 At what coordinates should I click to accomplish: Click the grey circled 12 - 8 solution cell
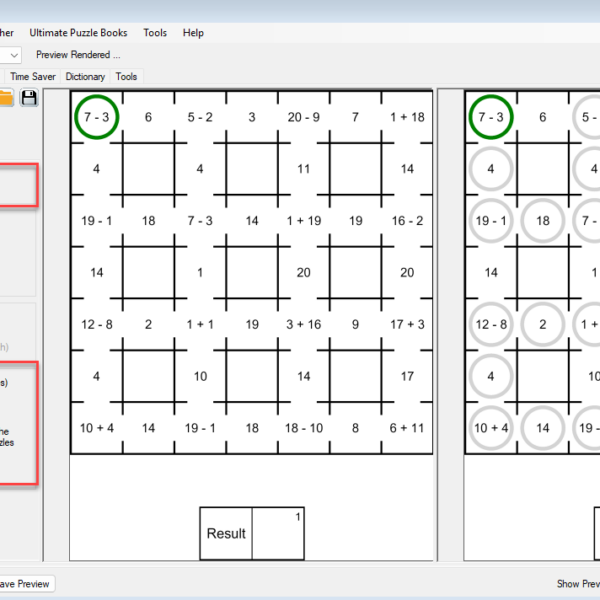pyautogui.click(x=491, y=324)
